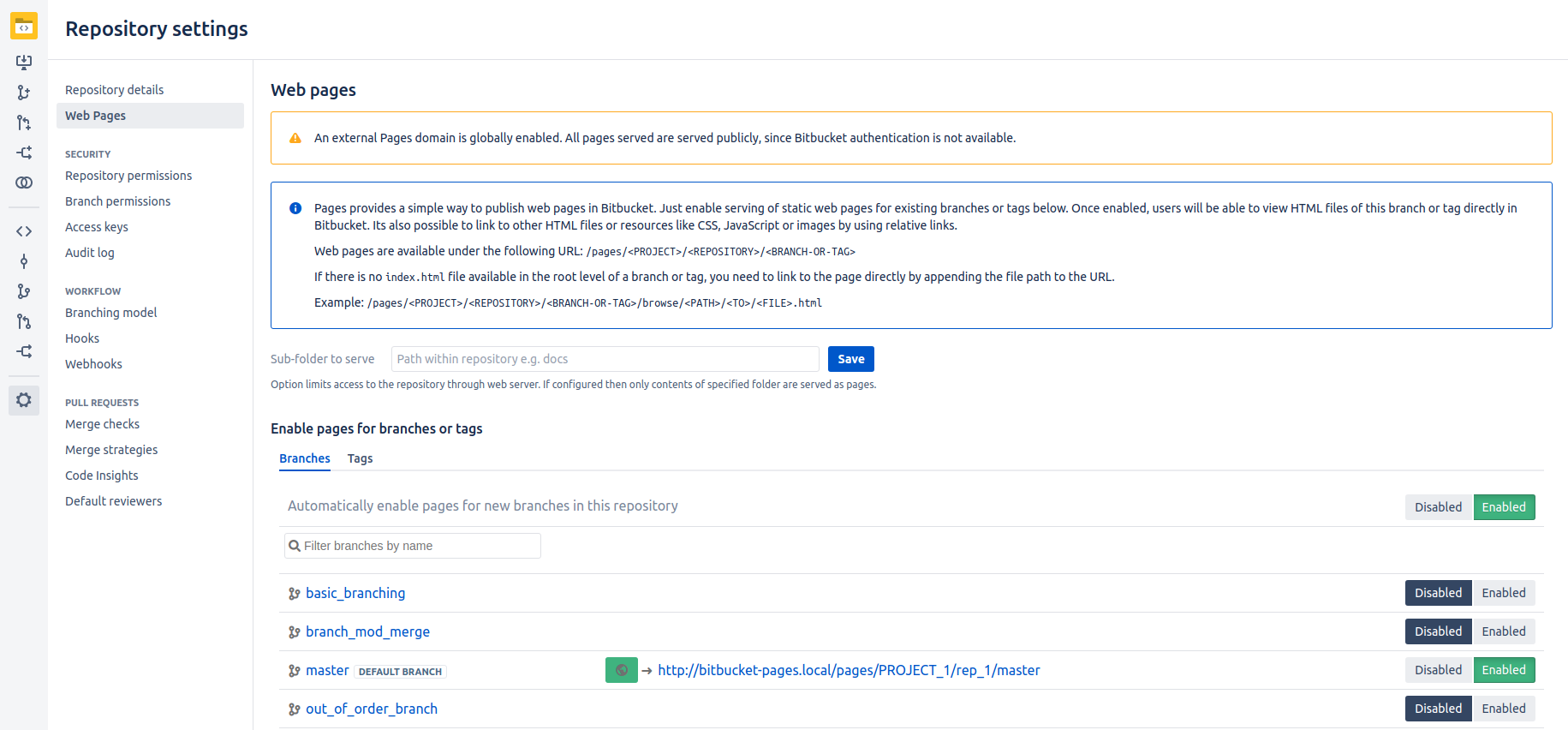Image resolution: width=1568 pixels, height=730 pixels.
Task: Click the Create pull request sidebar icon
Action: pyautogui.click(x=24, y=123)
